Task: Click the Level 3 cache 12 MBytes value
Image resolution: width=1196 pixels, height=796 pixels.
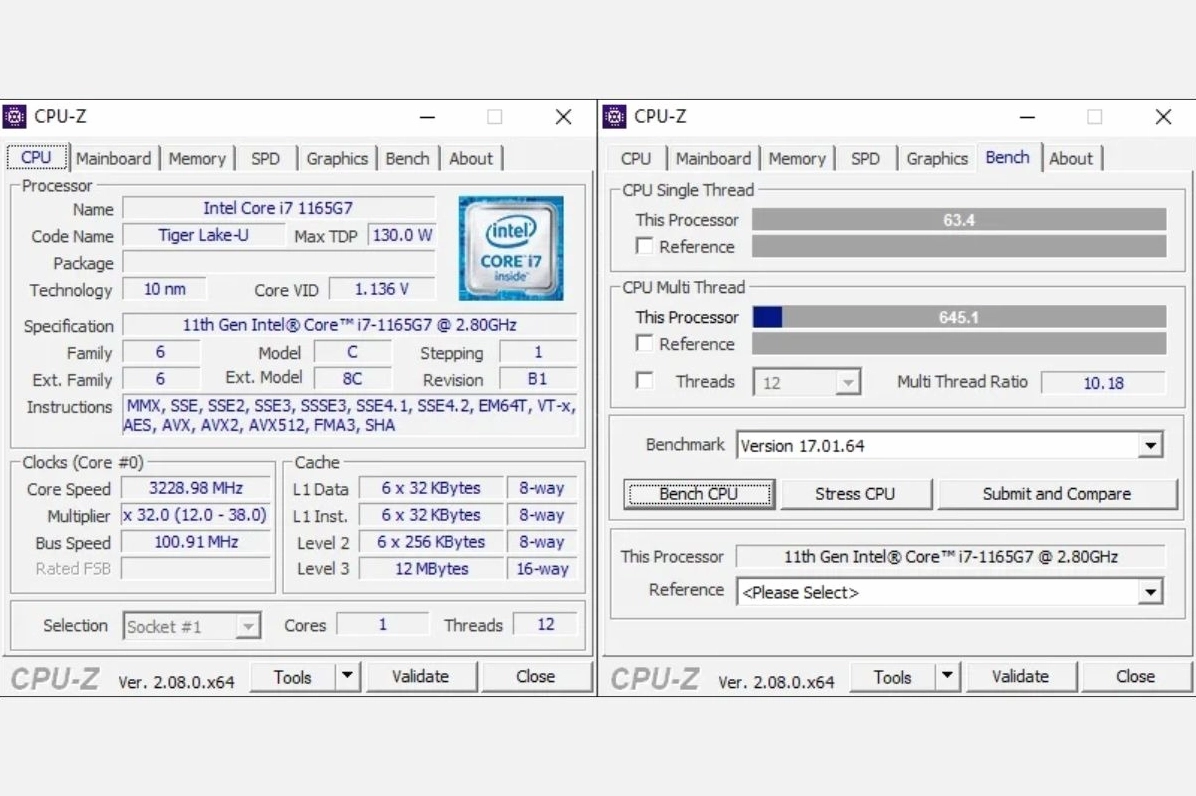Action: pyautogui.click(x=432, y=569)
